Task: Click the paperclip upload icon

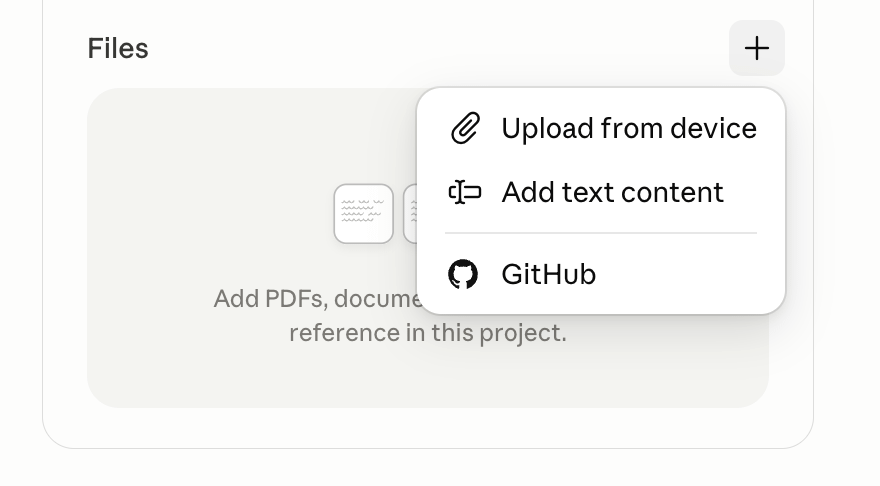Action: (x=465, y=128)
